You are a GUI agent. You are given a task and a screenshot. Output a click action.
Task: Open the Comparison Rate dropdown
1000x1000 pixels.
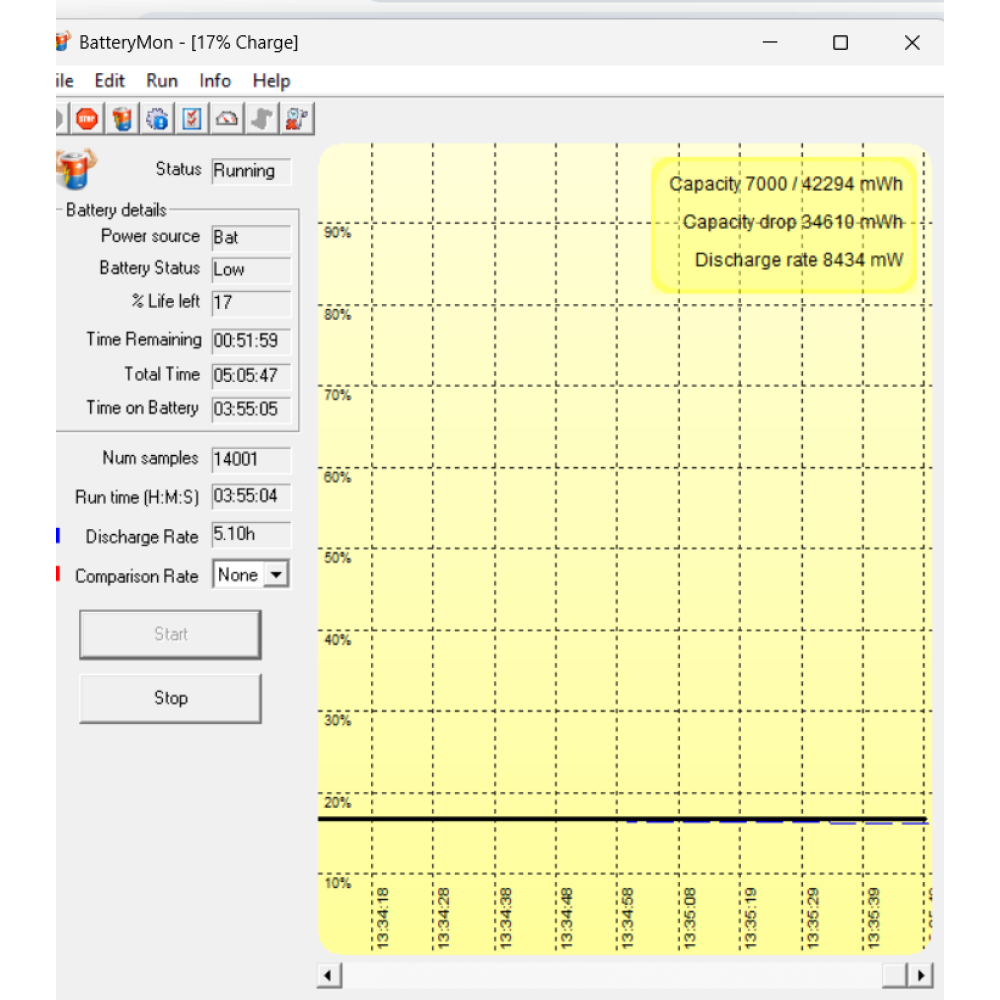[276, 575]
